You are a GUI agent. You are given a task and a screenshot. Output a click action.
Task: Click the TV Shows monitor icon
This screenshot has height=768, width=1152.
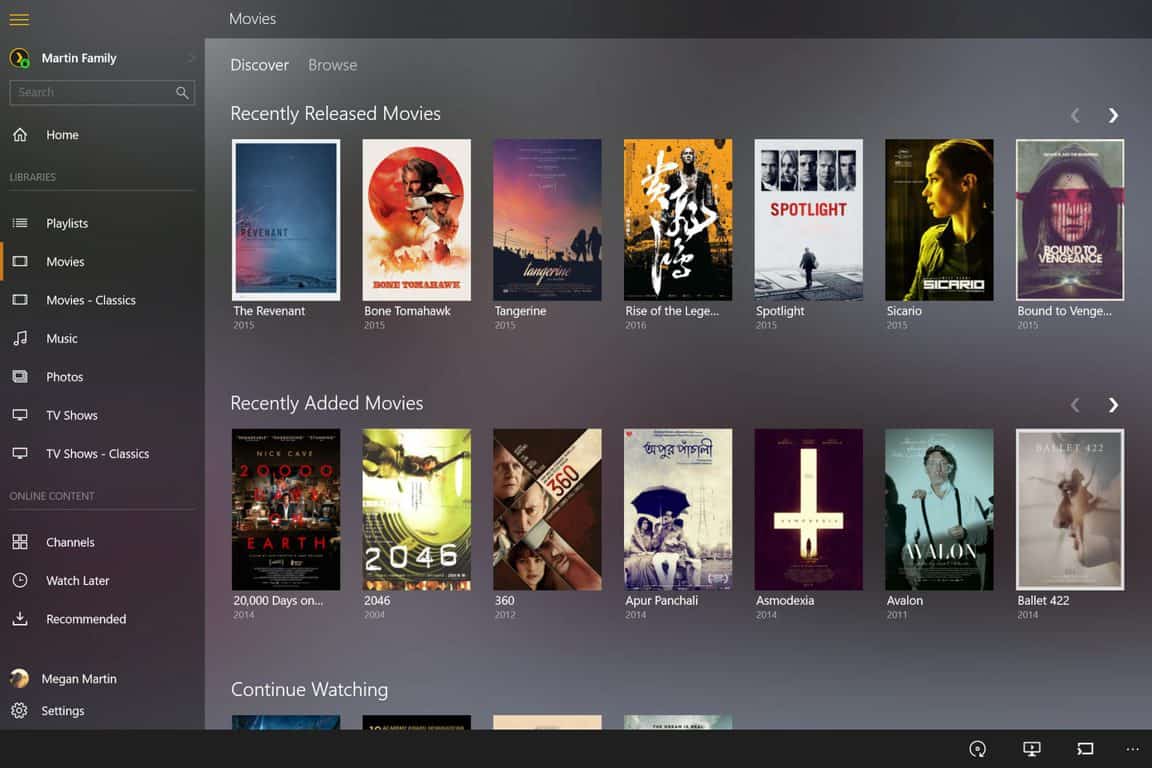[20, 414]
